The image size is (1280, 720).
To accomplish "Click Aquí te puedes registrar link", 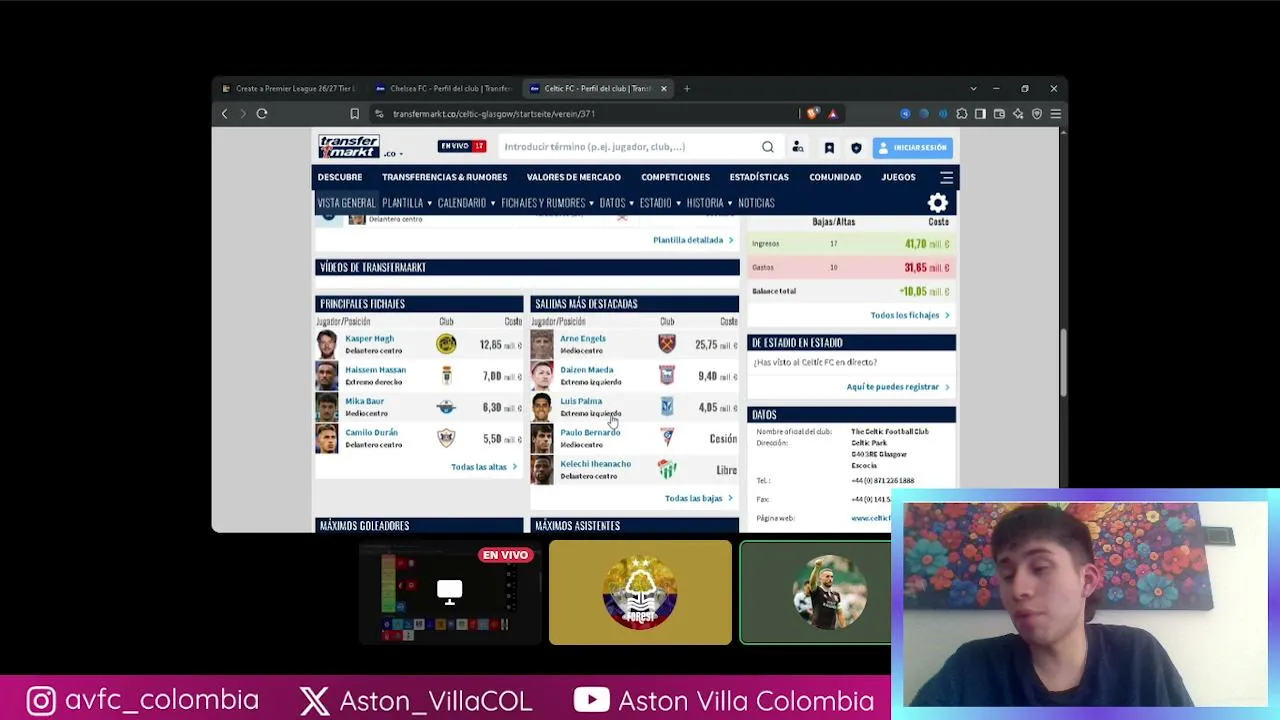I will pos(897,387).
